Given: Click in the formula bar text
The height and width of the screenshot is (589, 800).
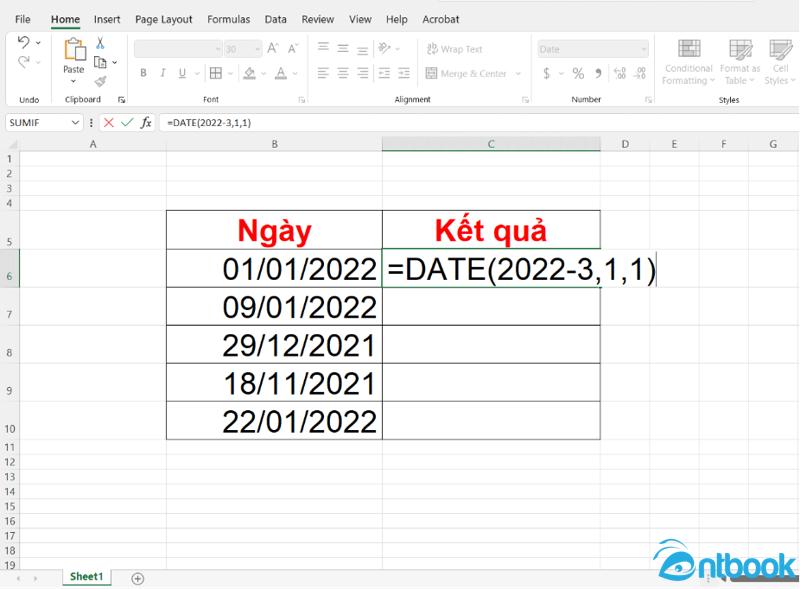Looking at the screenshot, I should coord(209,122).
